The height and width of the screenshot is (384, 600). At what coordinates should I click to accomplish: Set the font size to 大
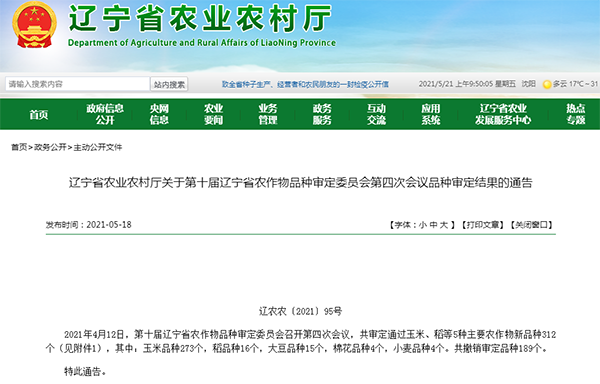[x=444, y=225]
